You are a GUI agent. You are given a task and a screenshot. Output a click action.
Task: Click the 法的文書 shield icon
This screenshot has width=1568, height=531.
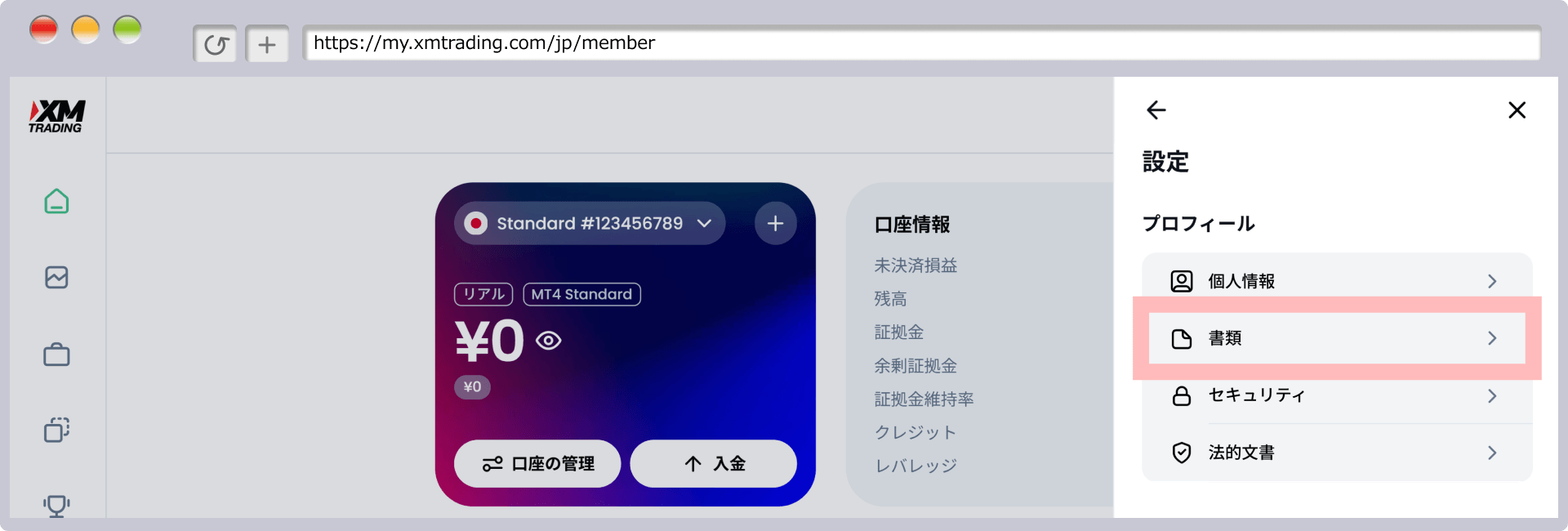[1182, 453]
